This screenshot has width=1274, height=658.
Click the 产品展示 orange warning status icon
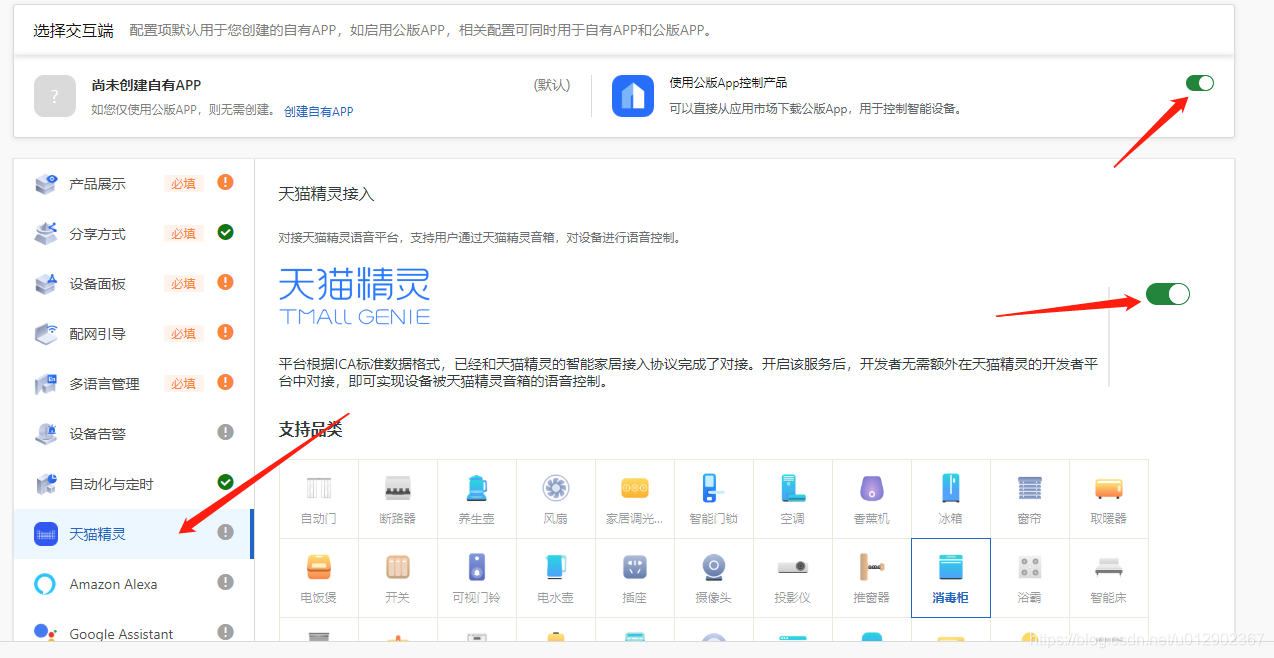[x=226, y=182]
